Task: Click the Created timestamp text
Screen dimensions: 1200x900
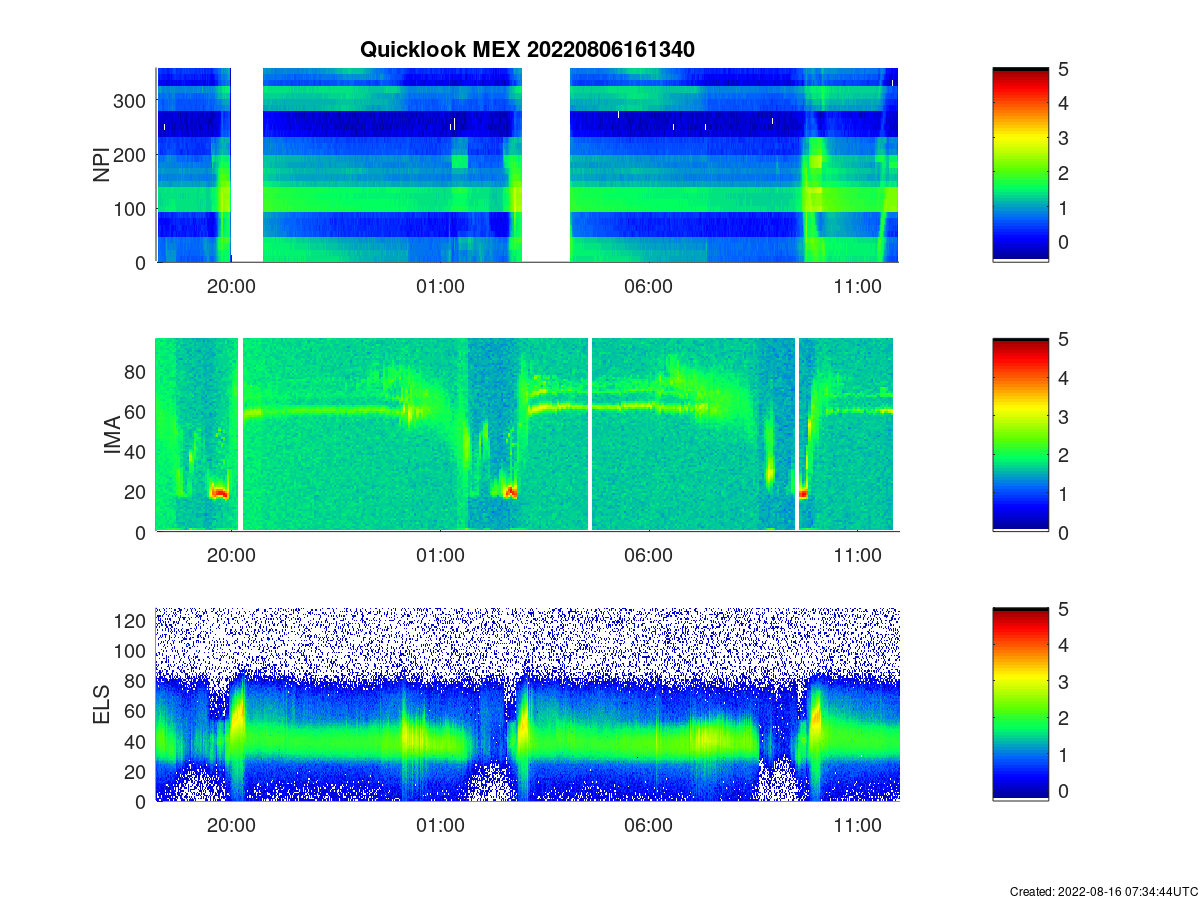Action: point(1103,891)
